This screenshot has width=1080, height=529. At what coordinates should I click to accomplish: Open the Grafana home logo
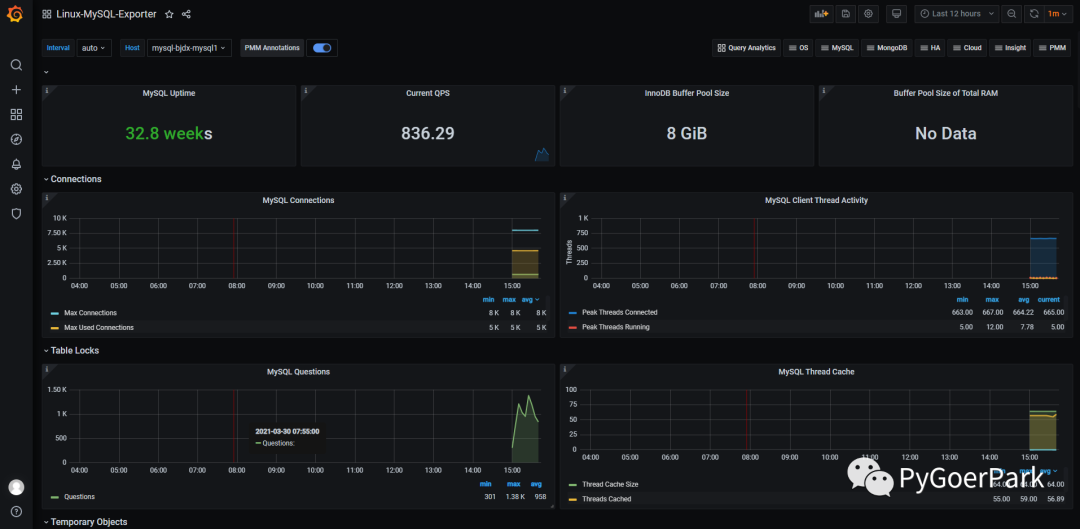pyautogui.click(x=14, y=13)
